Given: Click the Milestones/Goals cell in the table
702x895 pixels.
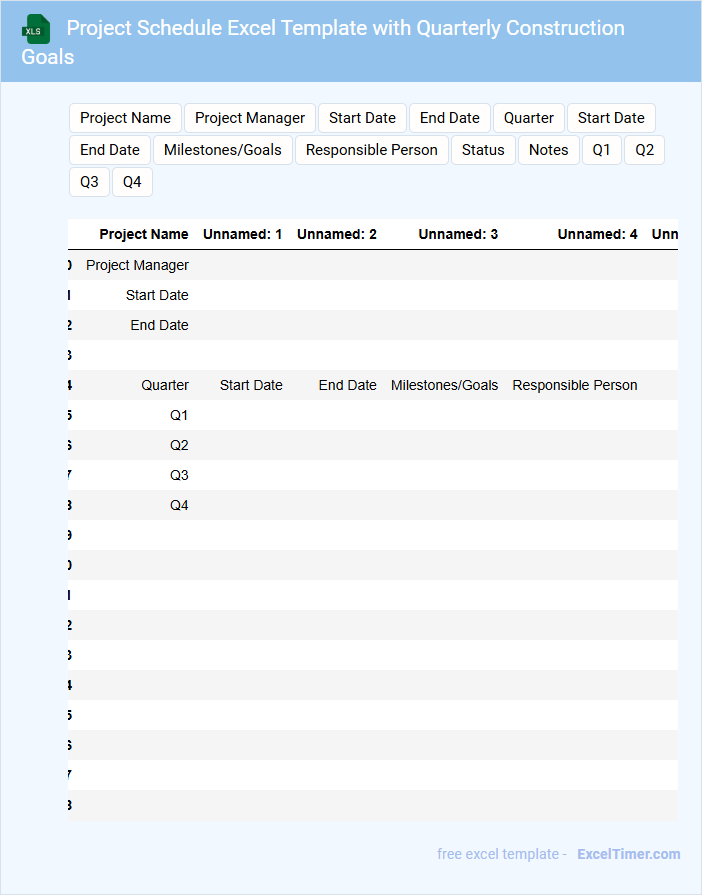Looking at the screenshot, I should pyautogui.click(x=444, y=385).
